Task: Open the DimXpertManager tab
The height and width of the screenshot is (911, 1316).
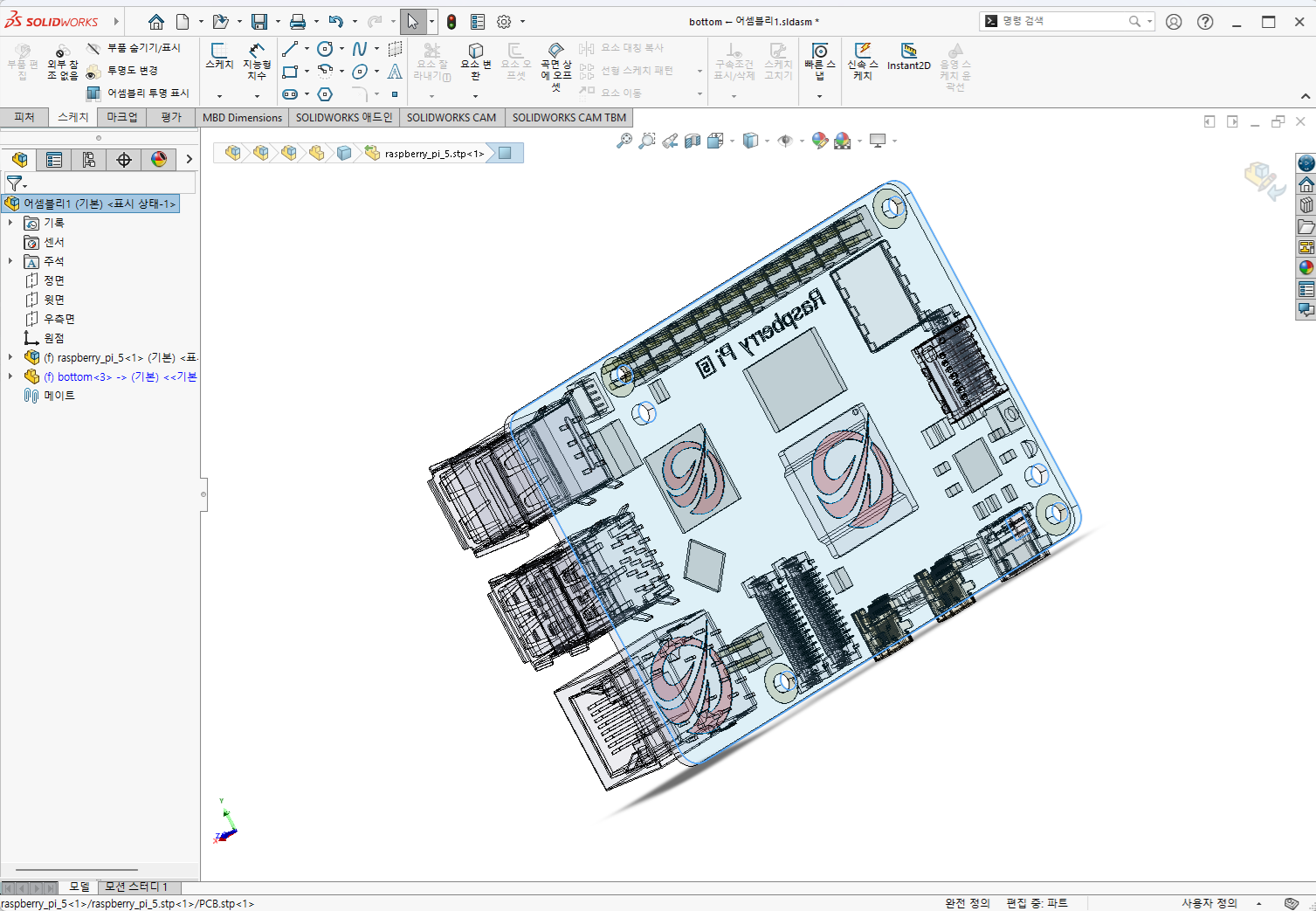Action: point(124,159)
